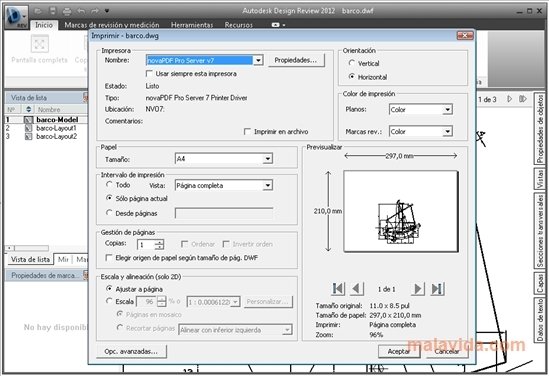Decrease Copias count
Viewport: 549px width, 376px height.
point(159,247)
